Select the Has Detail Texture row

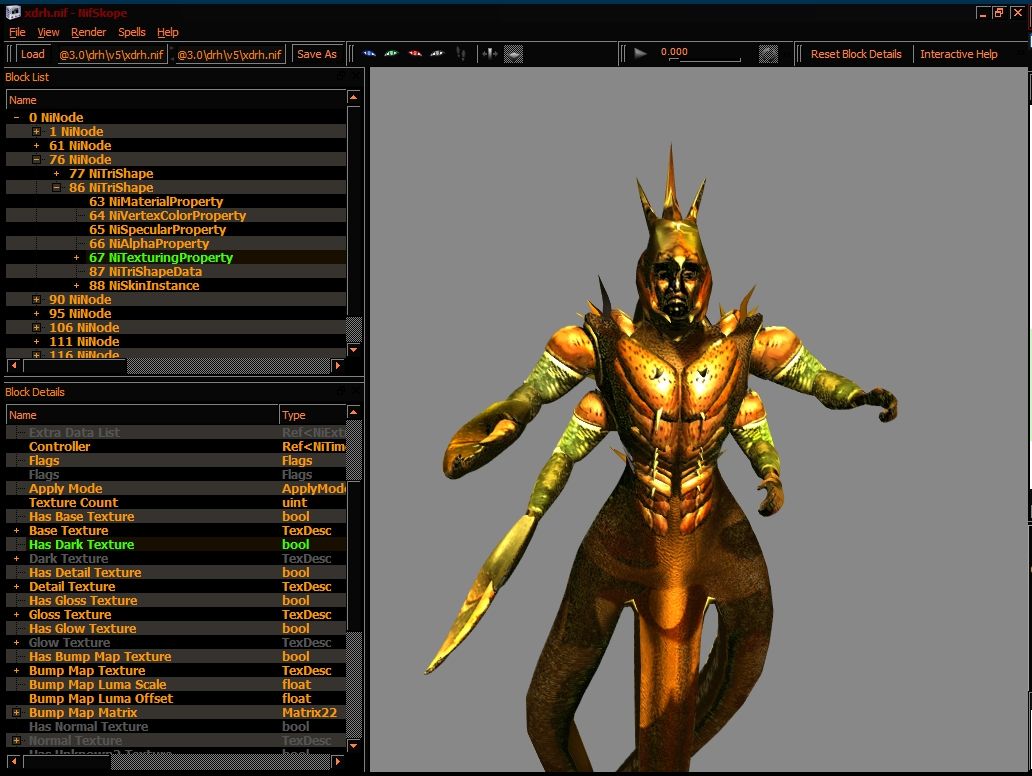click(x=176, y=573)
